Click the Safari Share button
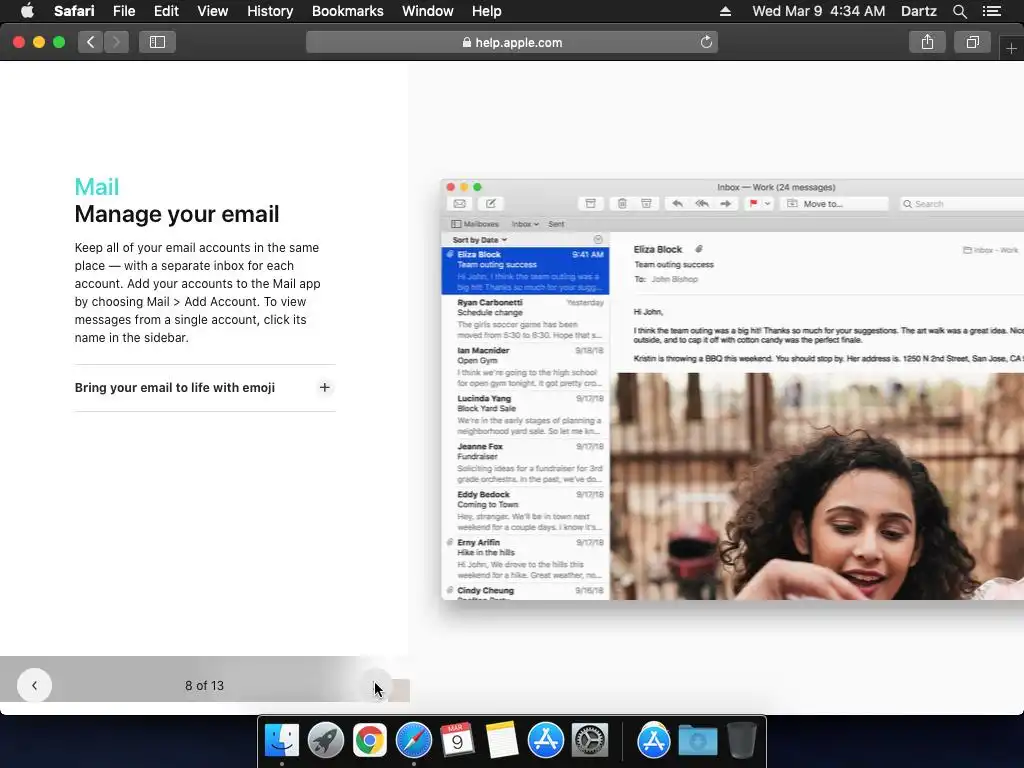 (927, 42)
